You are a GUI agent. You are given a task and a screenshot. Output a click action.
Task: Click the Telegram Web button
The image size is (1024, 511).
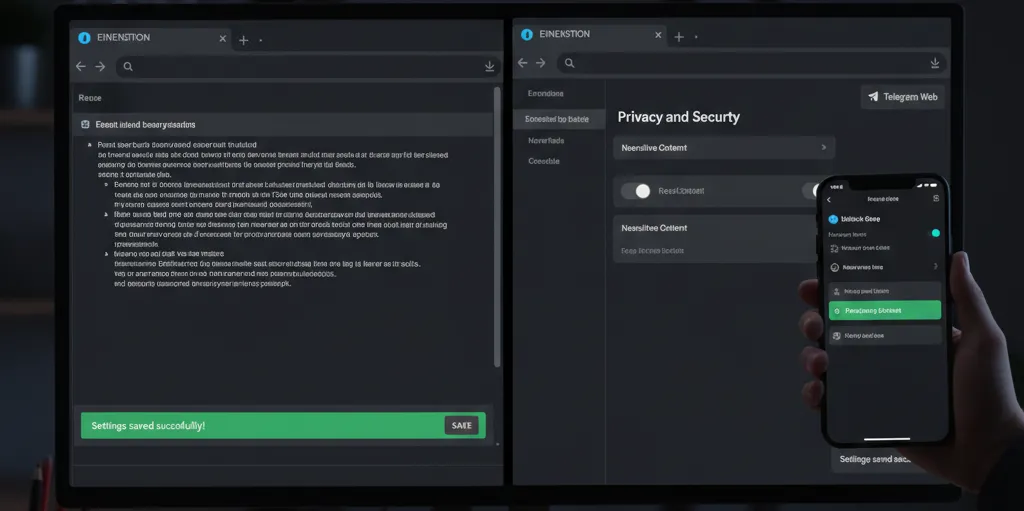903,97
